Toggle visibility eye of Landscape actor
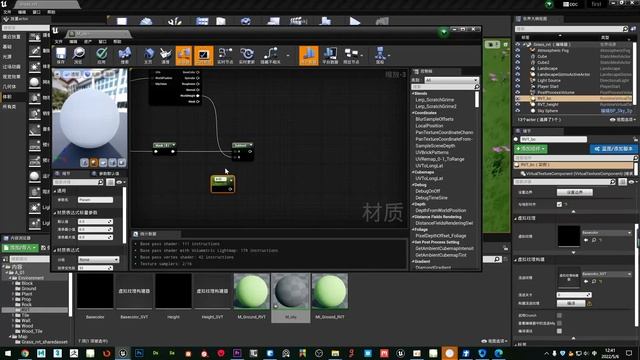Screen dimensions: 640x360 pyautogui.click(x=518, y=68)
